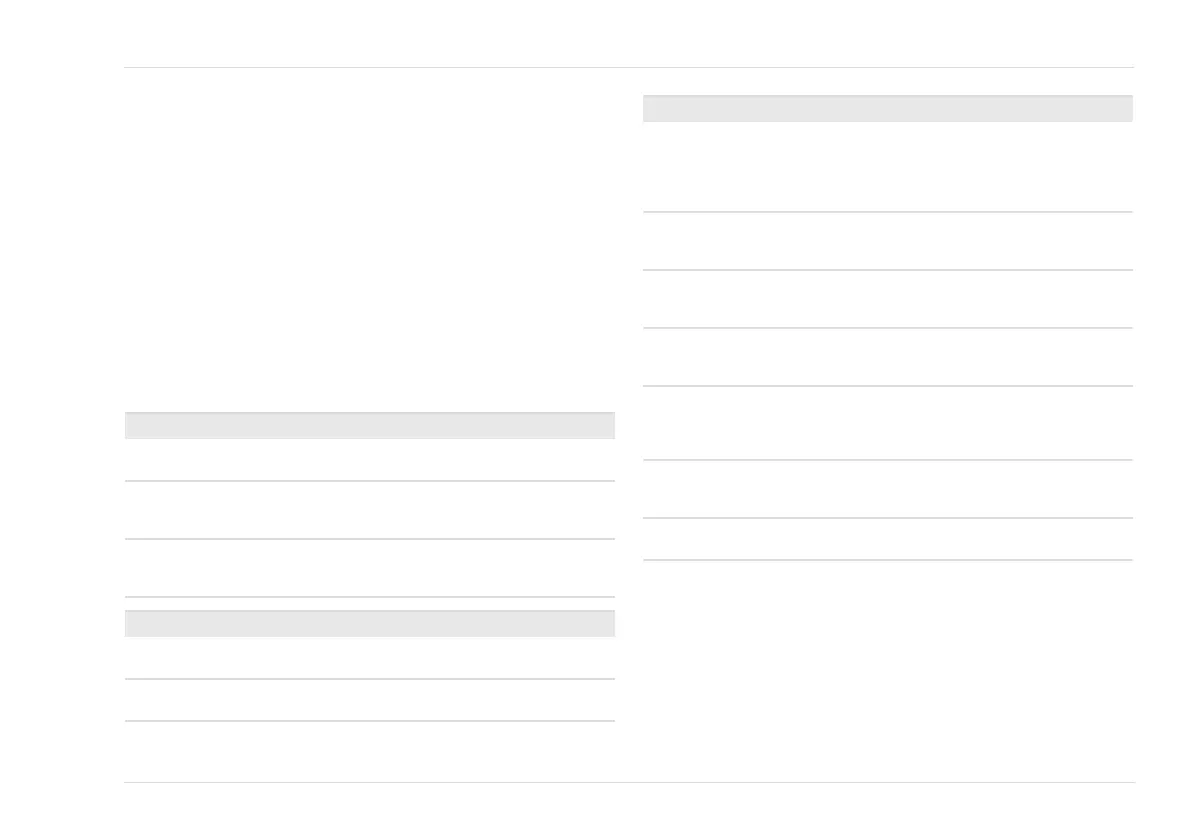Click the second row in the lower-left table
The image size is (1191, 839).
369,700
